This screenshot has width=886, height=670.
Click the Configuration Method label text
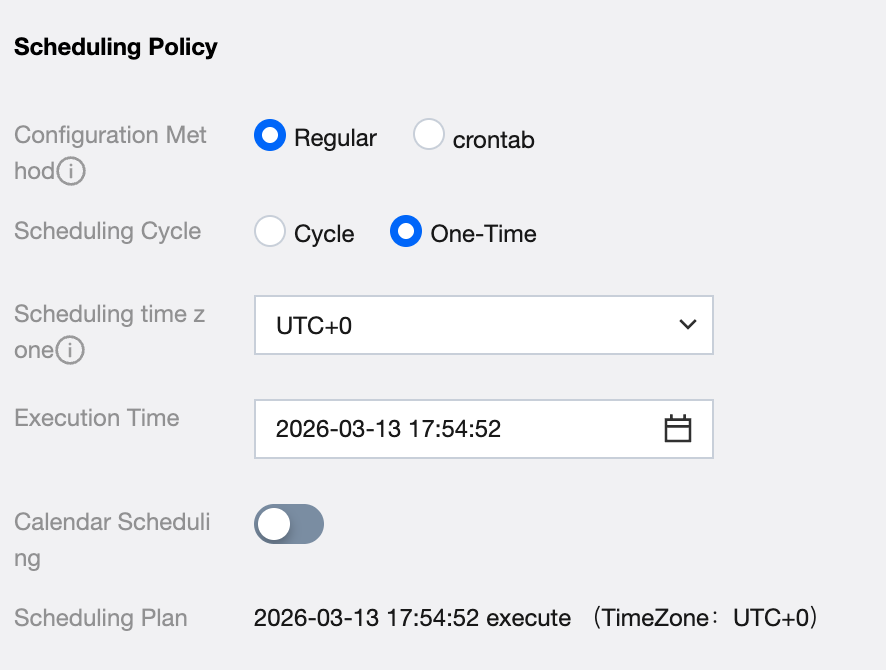click(110, 136)
